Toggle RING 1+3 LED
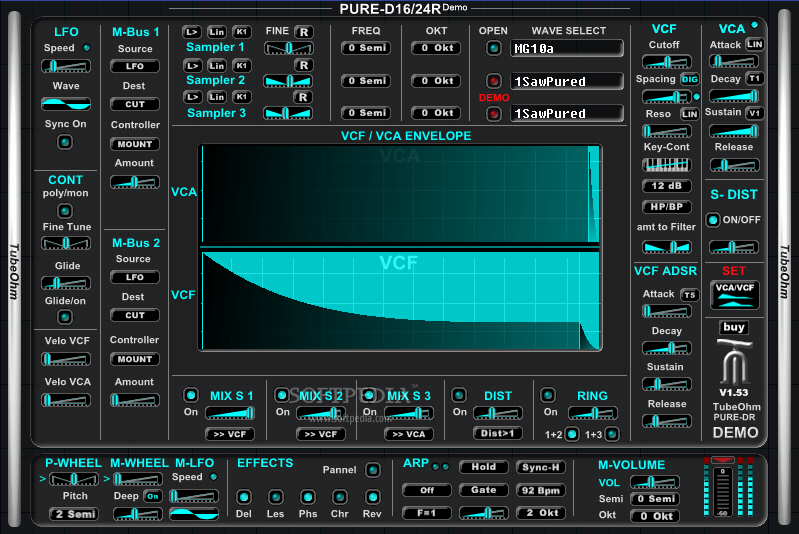The height and width of the screenshot is (534, 799). (611, 434)
